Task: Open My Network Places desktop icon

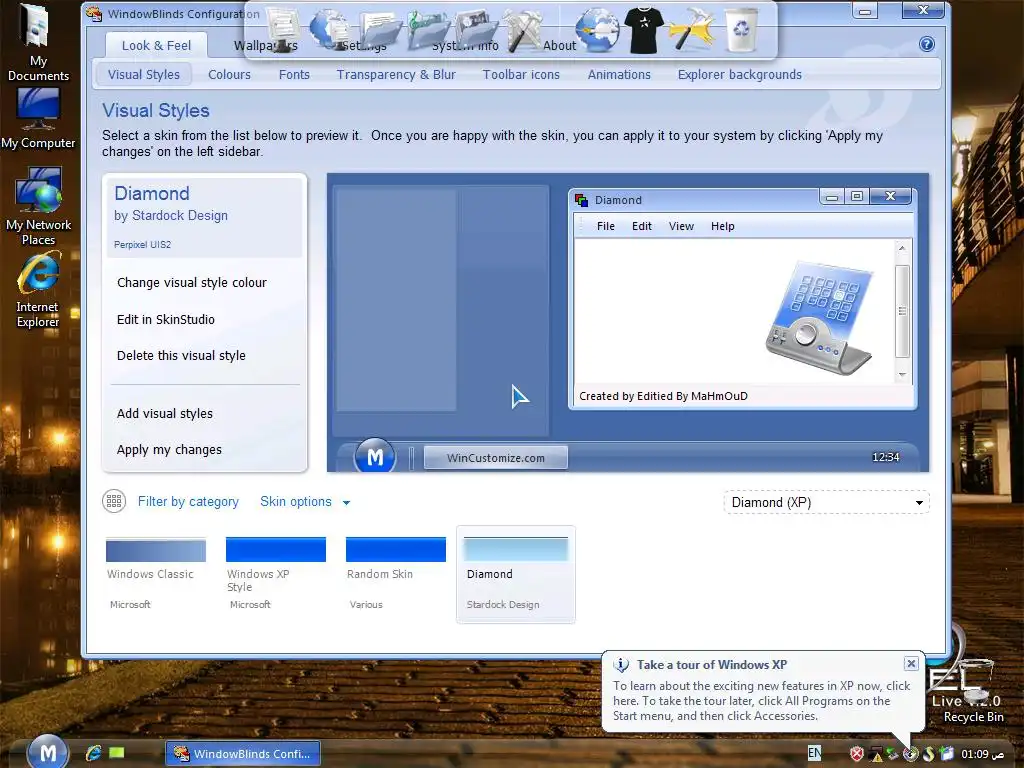Action: (39, 206)
